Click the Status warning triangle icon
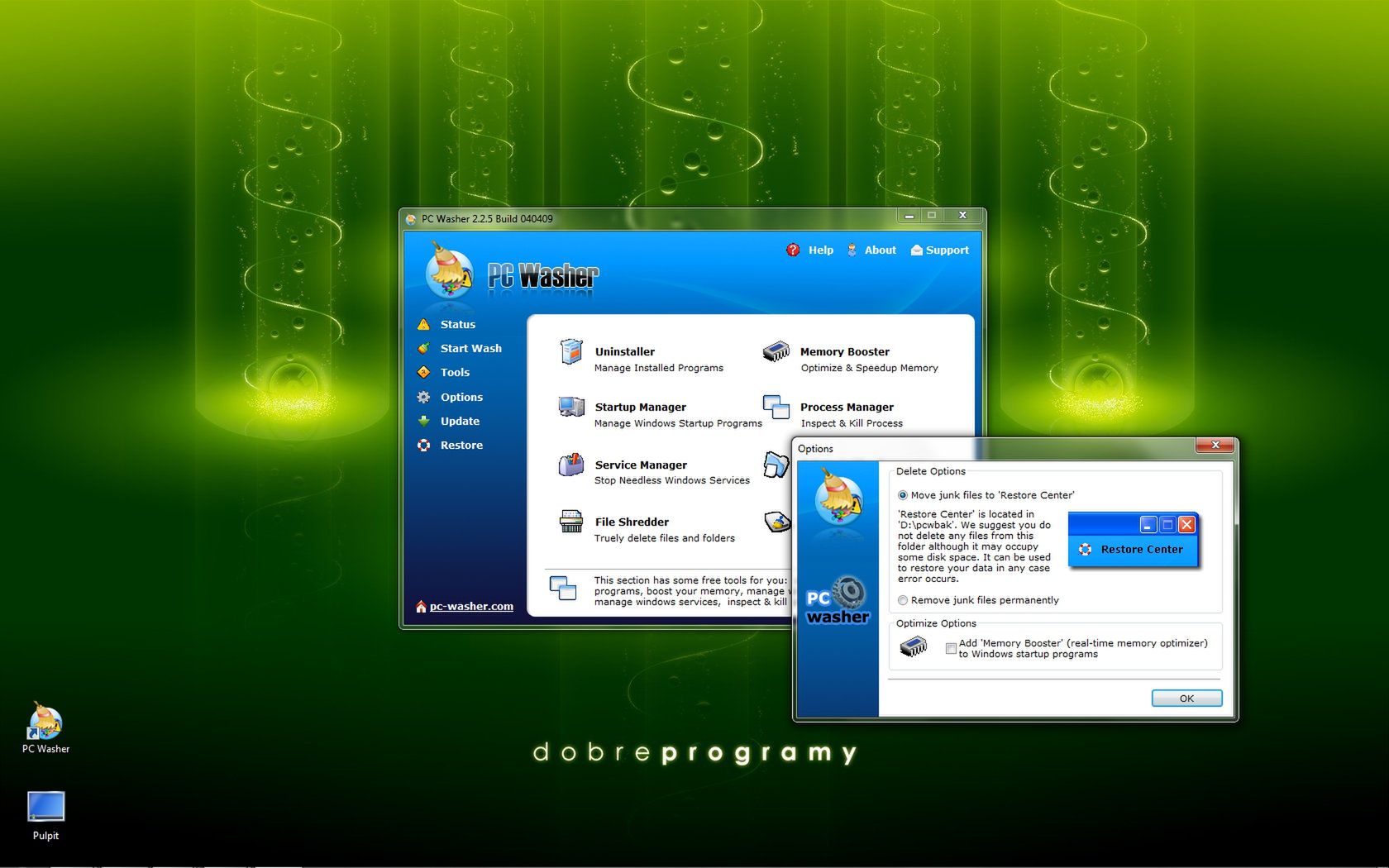This screenshot has width=1389, height=868. (423, 325)
